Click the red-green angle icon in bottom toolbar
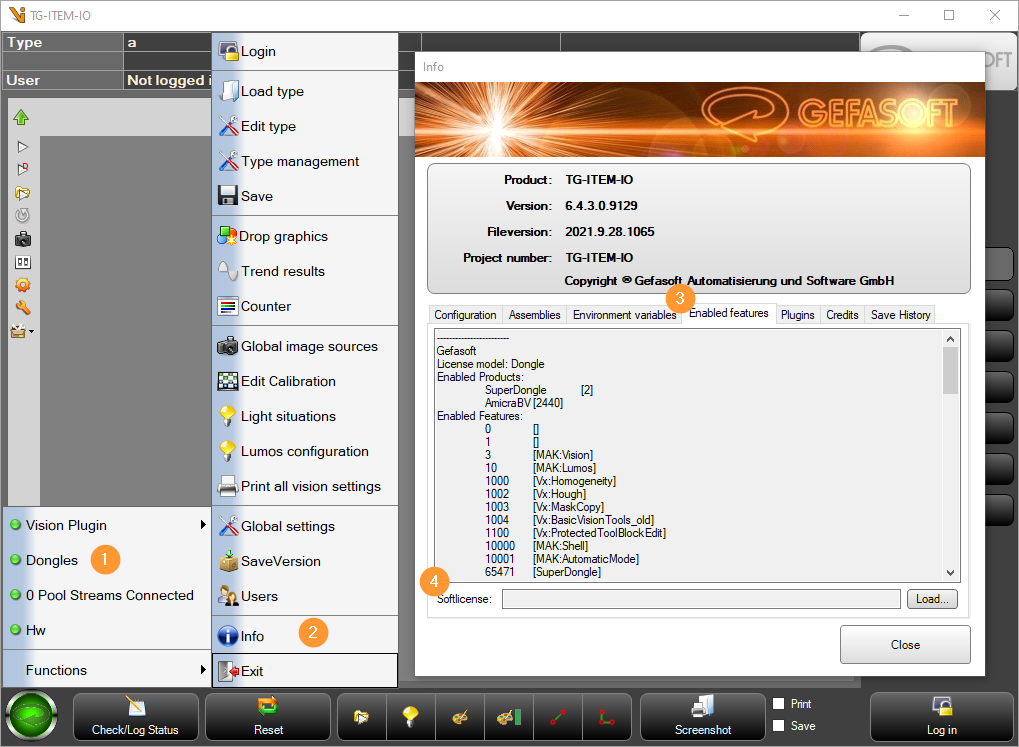Screen dimensions: 1019x747 coord(606,716)
